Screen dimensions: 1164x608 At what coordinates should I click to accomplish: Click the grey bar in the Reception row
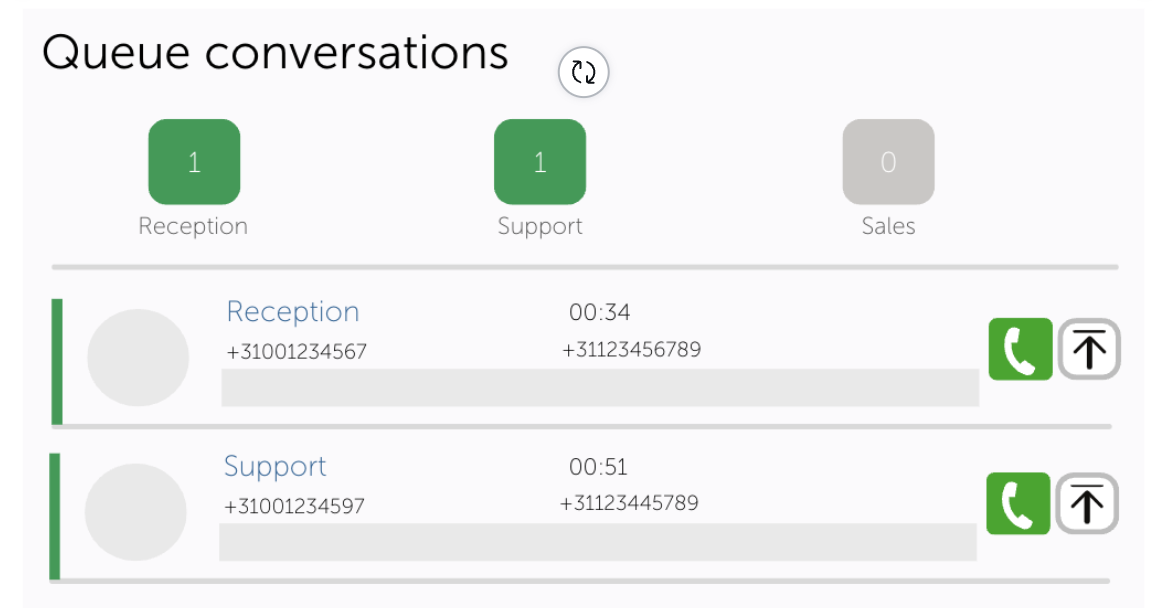pos(600,388)
